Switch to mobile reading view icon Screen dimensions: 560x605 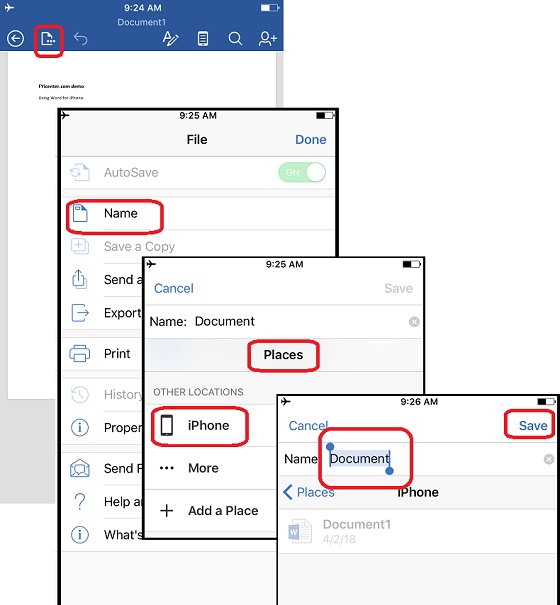pos(203,39)
